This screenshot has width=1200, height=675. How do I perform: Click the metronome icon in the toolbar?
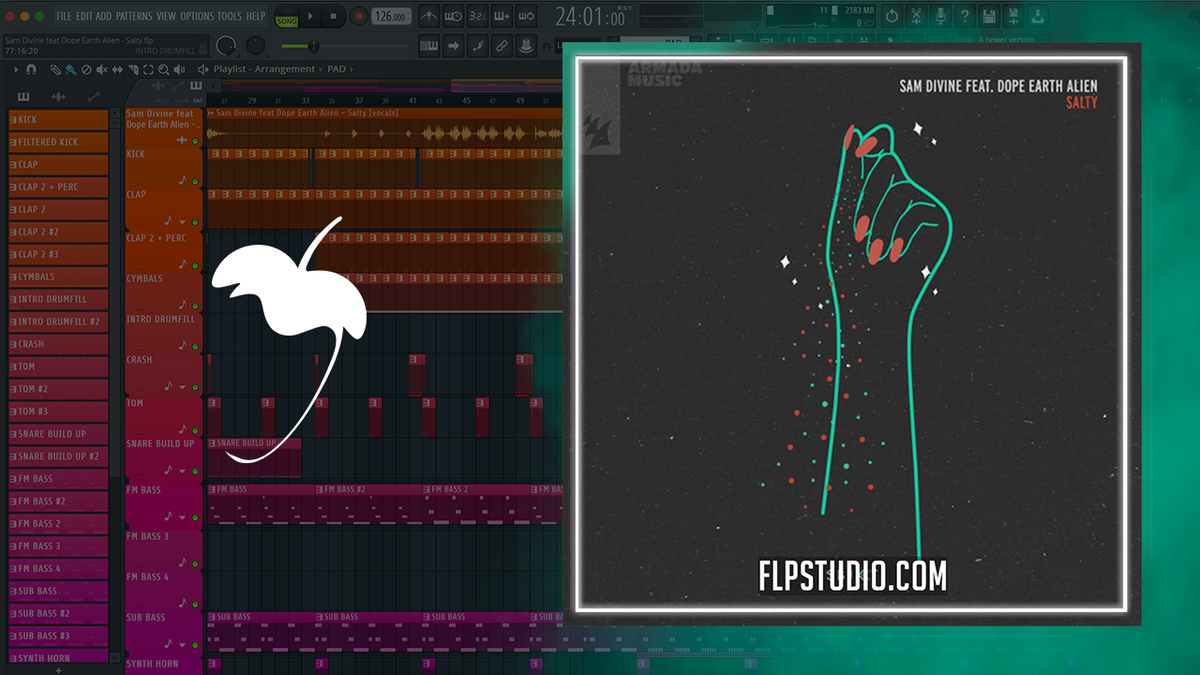coord(428,15)
